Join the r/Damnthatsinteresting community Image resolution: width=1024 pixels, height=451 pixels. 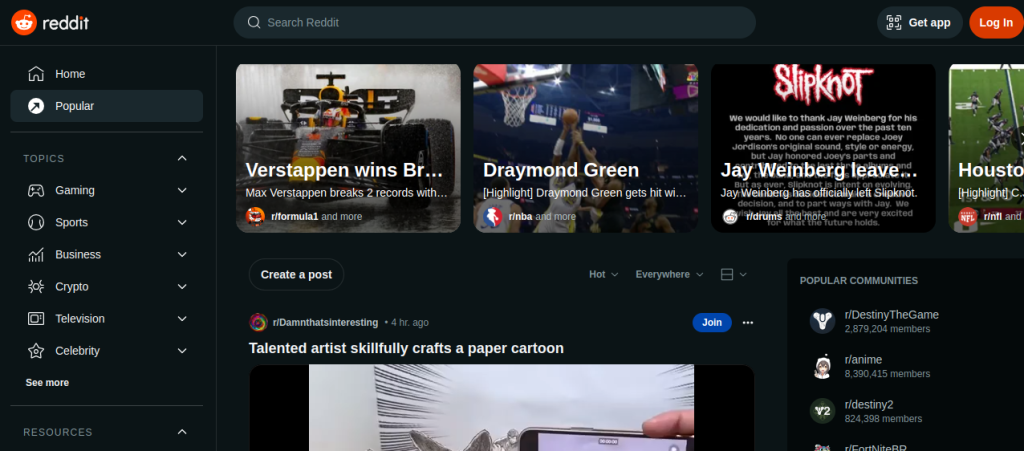[711, 322]
